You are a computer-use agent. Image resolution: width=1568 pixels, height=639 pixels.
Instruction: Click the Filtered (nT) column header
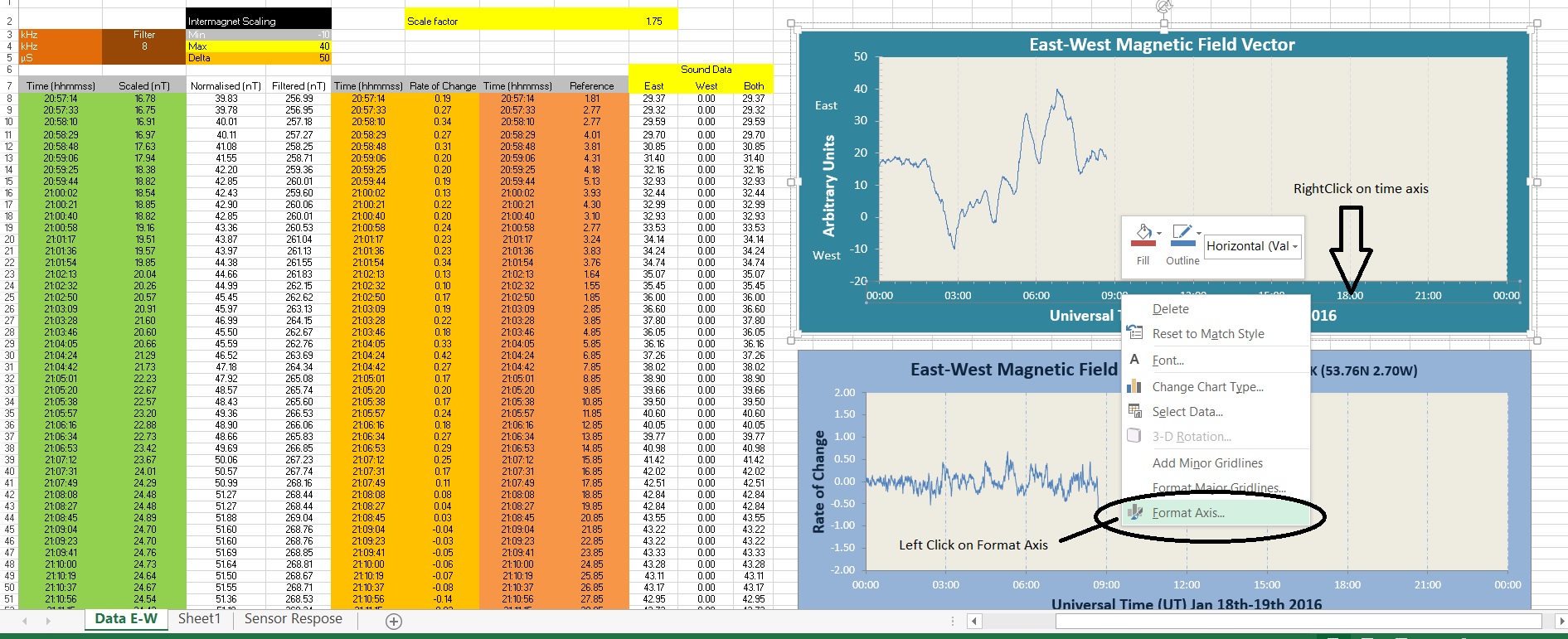point(299,86)
